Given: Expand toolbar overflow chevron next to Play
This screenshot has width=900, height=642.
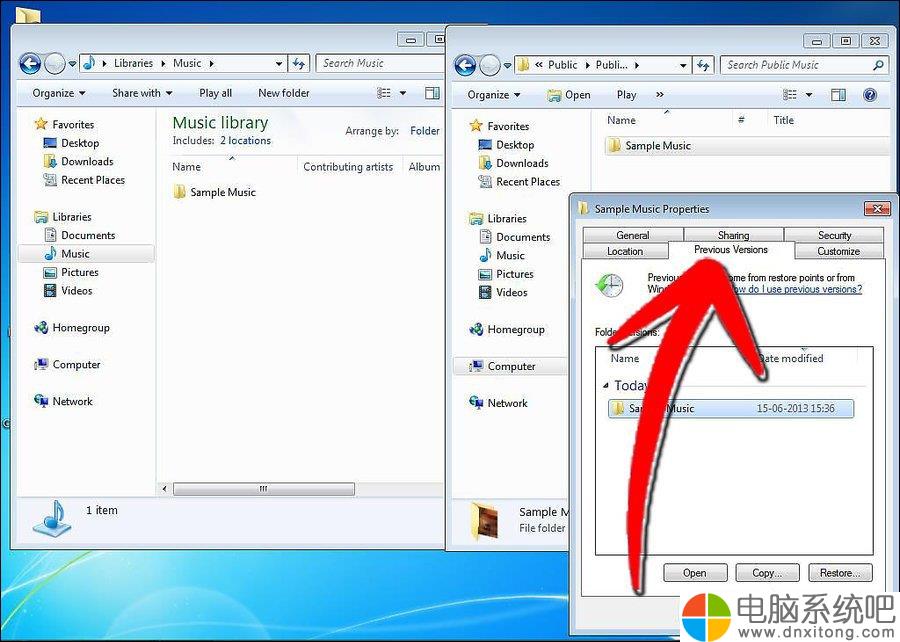Looking at the screenshot, I should point(660,95).
